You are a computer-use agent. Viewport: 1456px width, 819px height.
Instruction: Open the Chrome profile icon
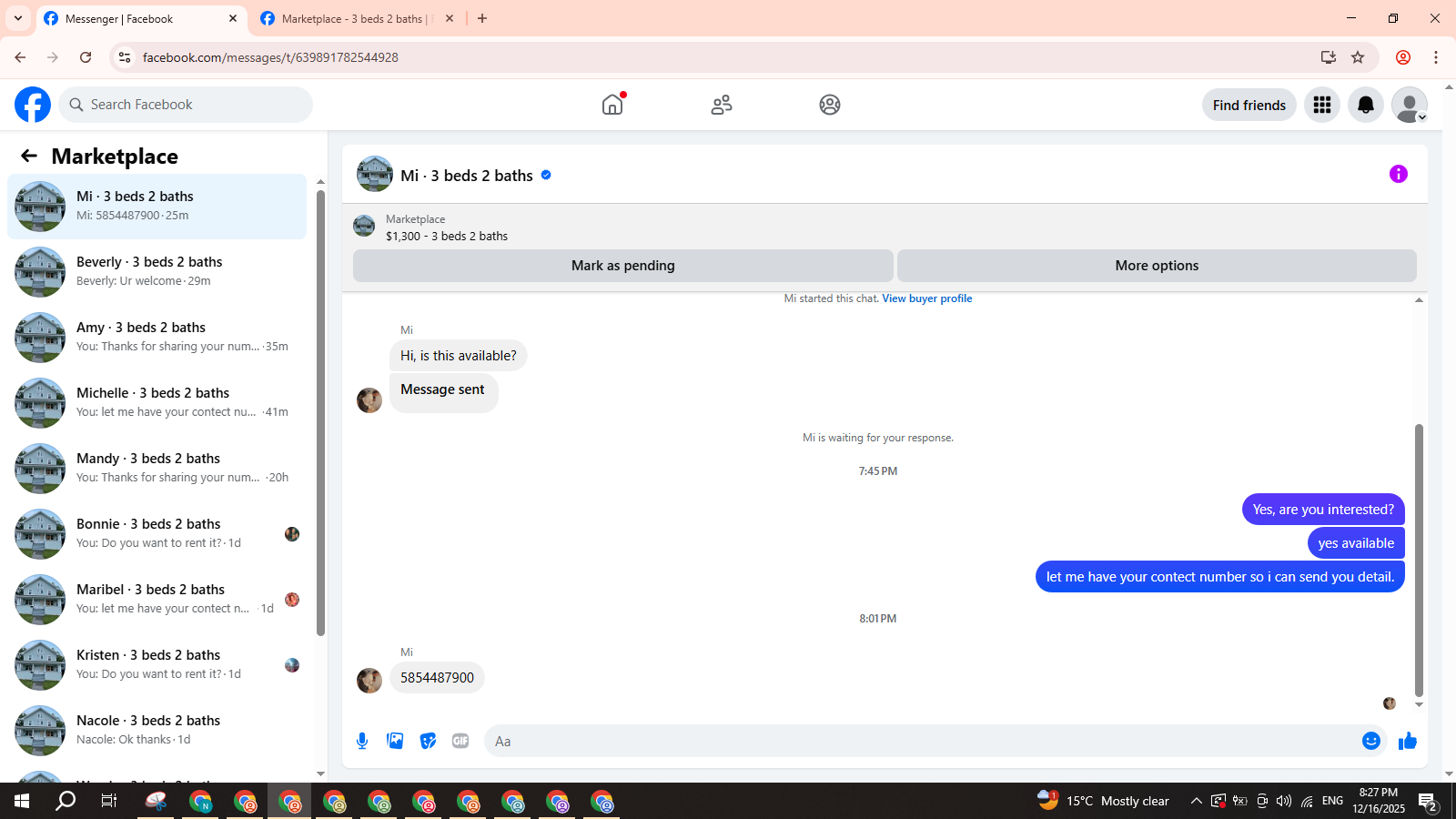[x=1403, y=57]
